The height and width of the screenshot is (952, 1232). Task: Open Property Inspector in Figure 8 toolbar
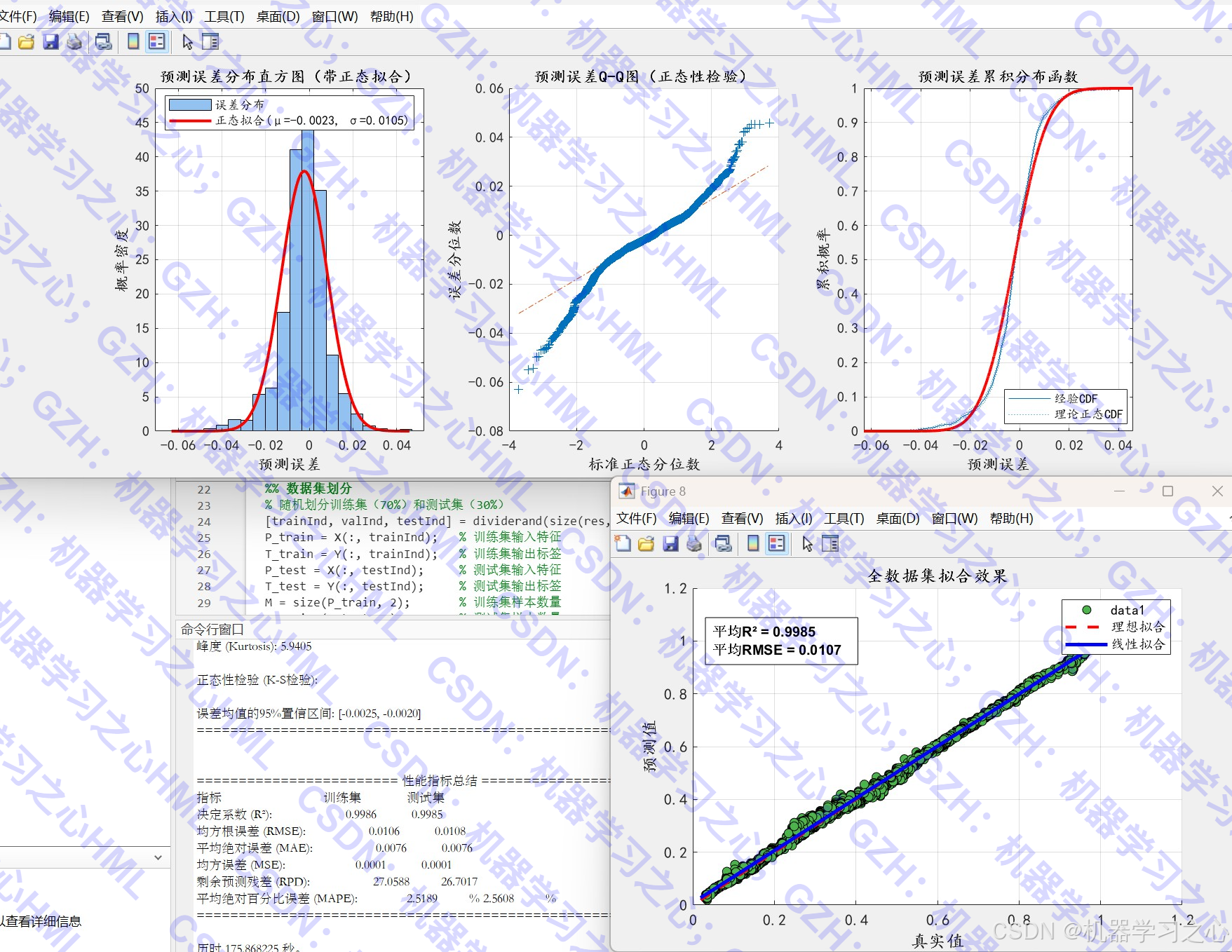coord(830,544)
